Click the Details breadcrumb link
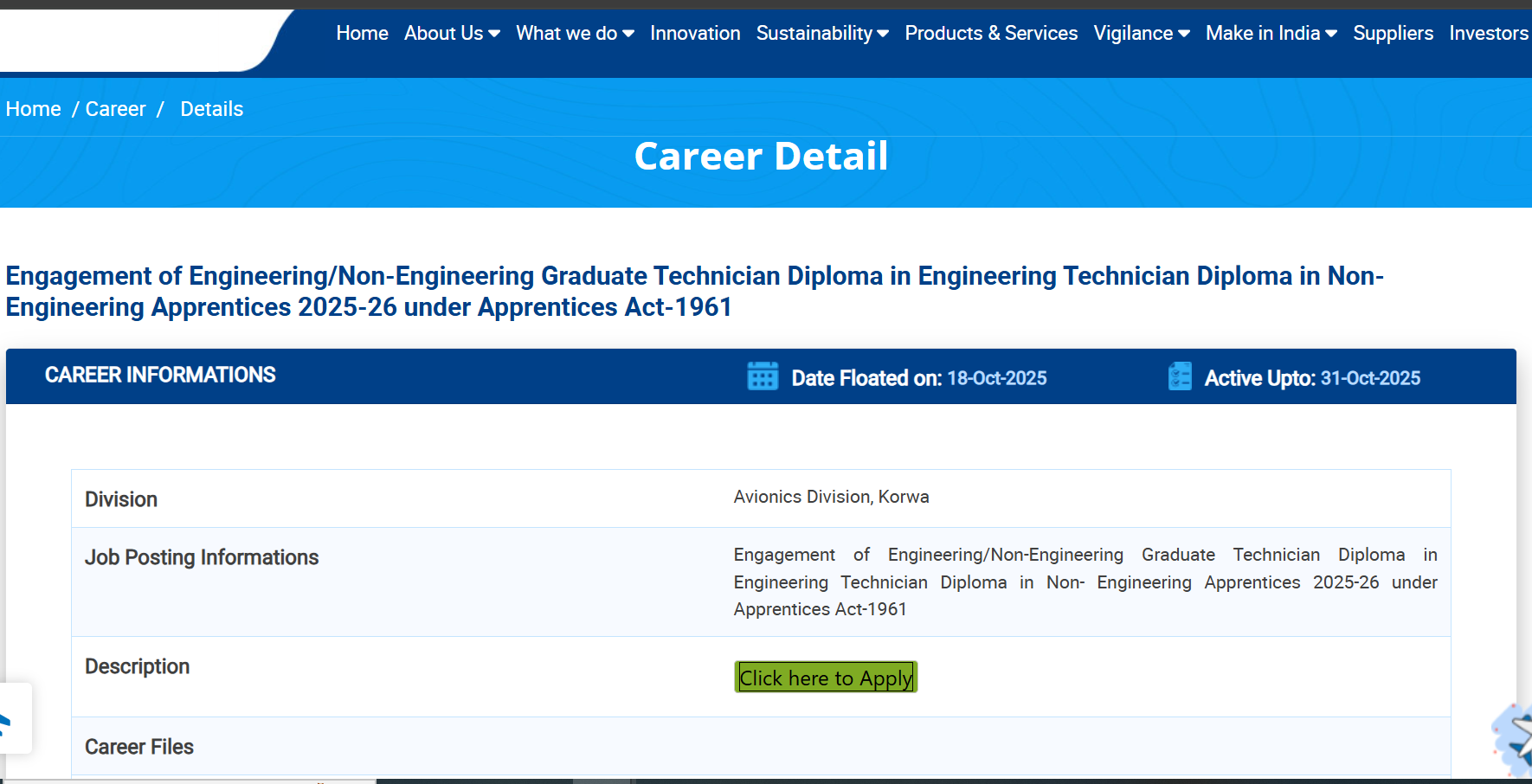The width and height of the screenshot is (1532, 784). [x=211, y=109]
